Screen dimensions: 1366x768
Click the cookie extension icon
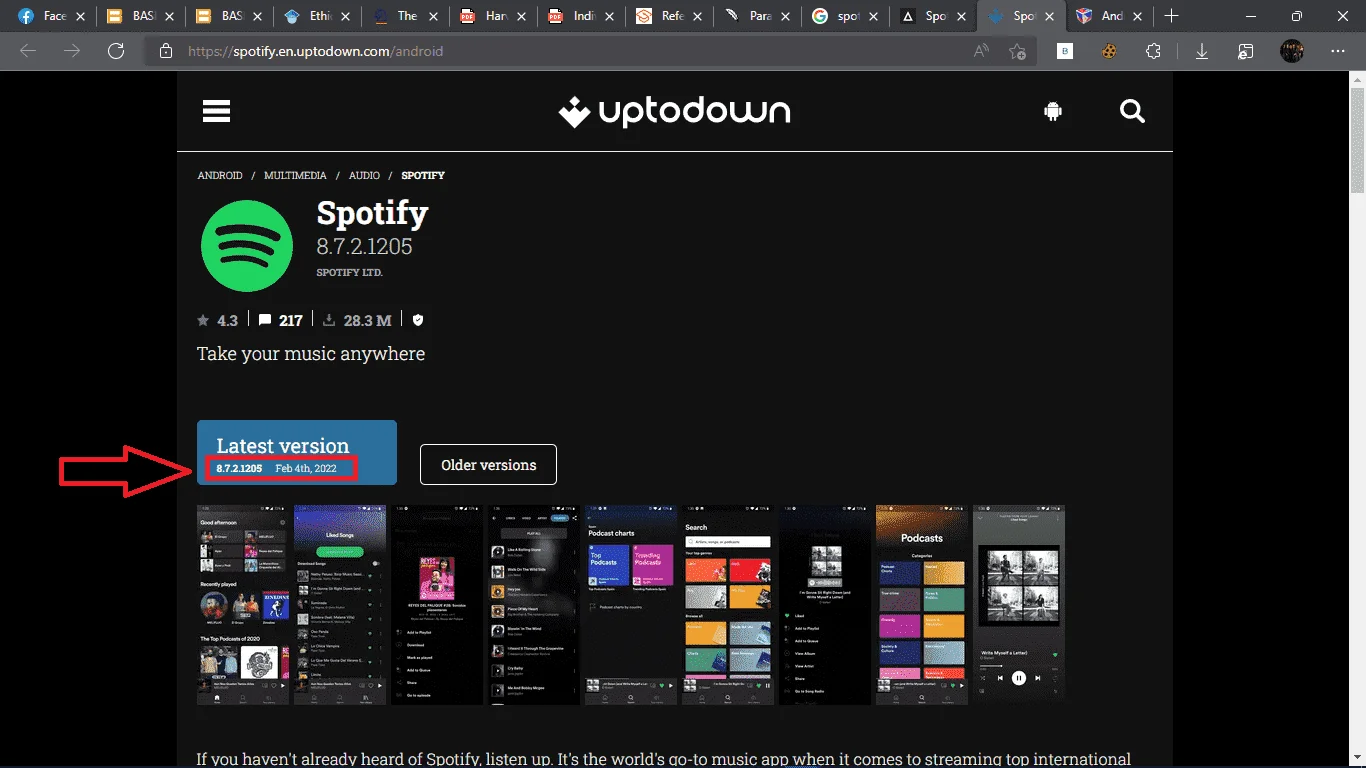point(1109,51)
